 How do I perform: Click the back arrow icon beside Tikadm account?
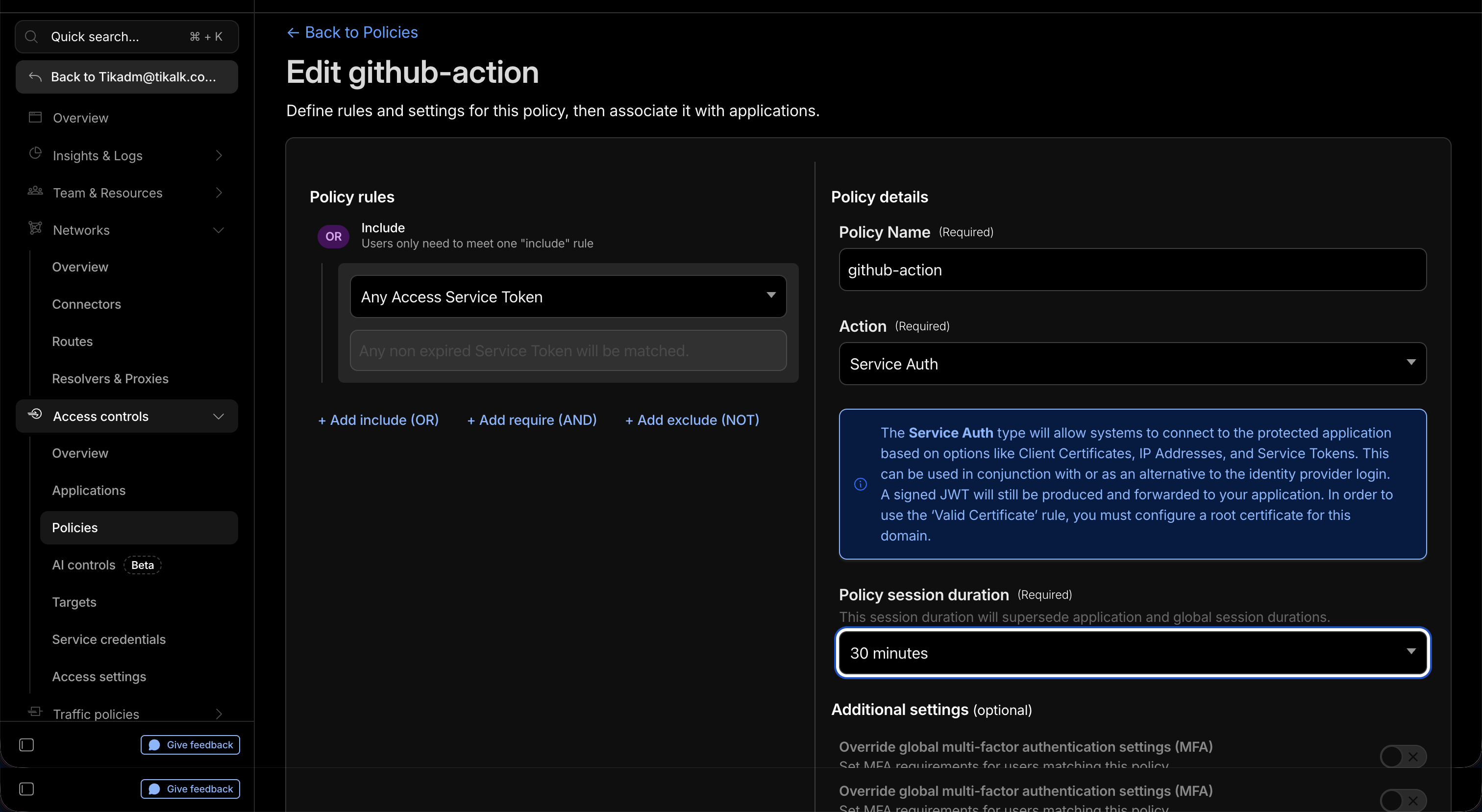(35, 76)
